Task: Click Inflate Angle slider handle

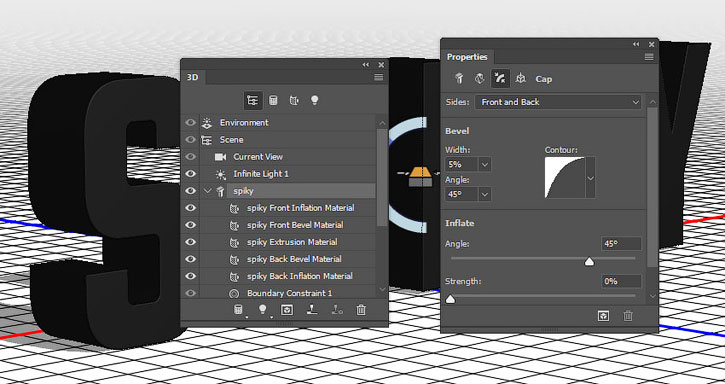Action: click(x=589, y=262)
